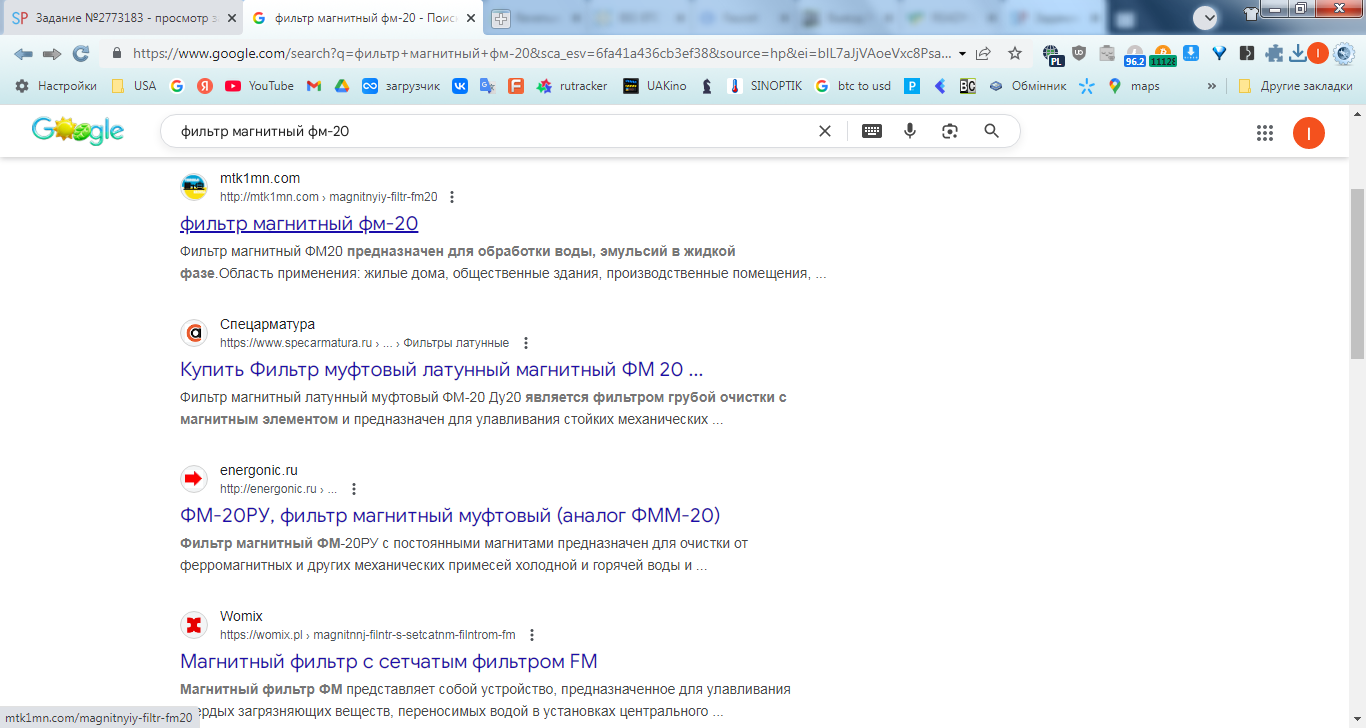Go forward to the next page

[x=52, y=54]
